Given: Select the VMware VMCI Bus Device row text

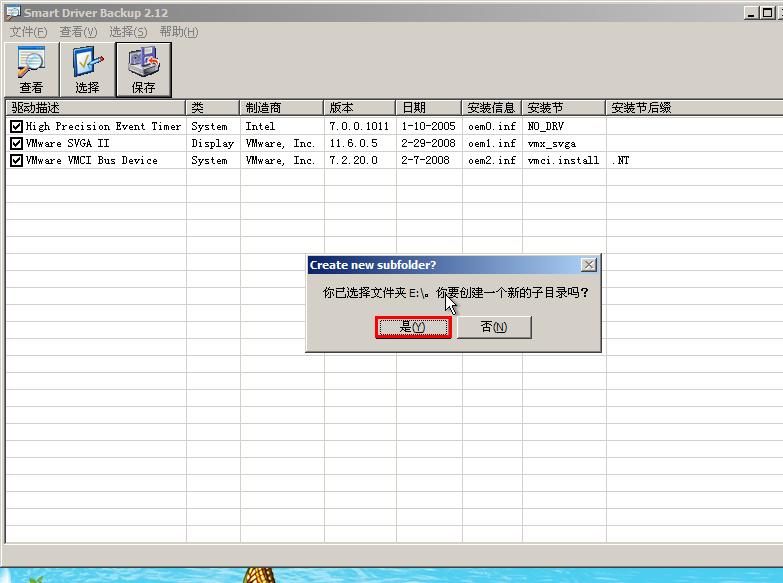Looking at the screenshot, I should [x=91, y=161].
